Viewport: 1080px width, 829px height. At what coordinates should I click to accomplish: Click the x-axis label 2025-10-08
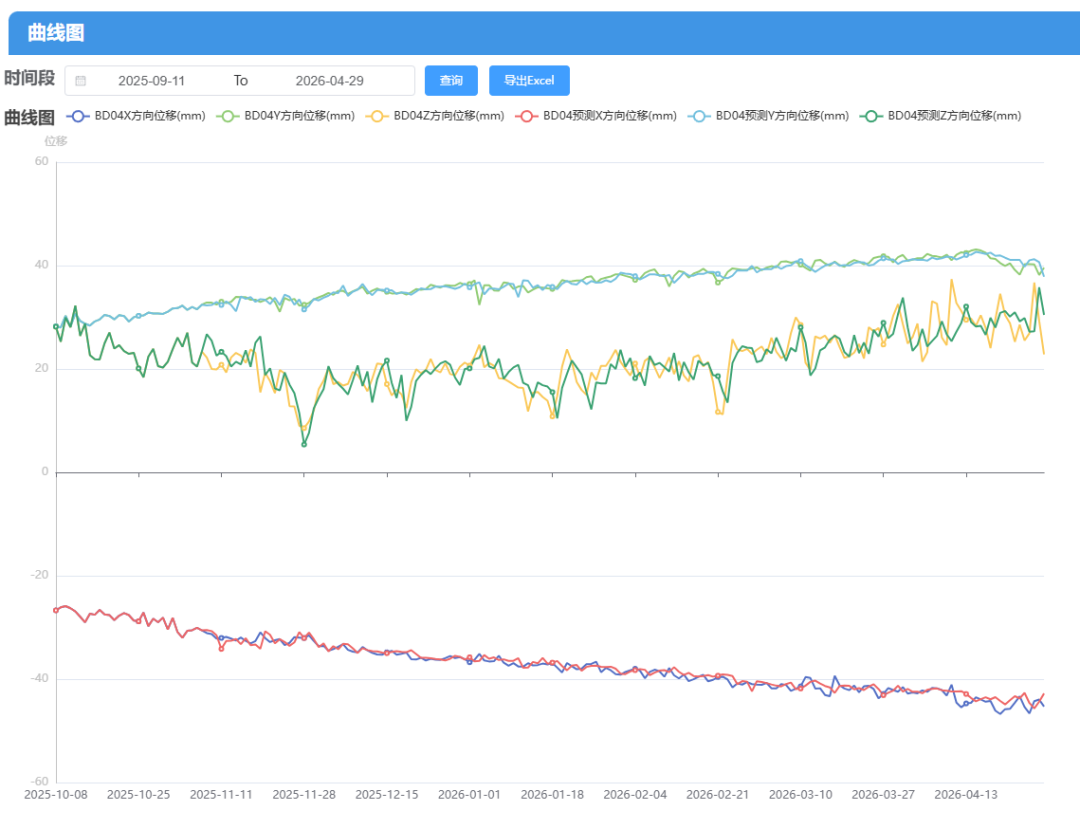pos(56,795)
